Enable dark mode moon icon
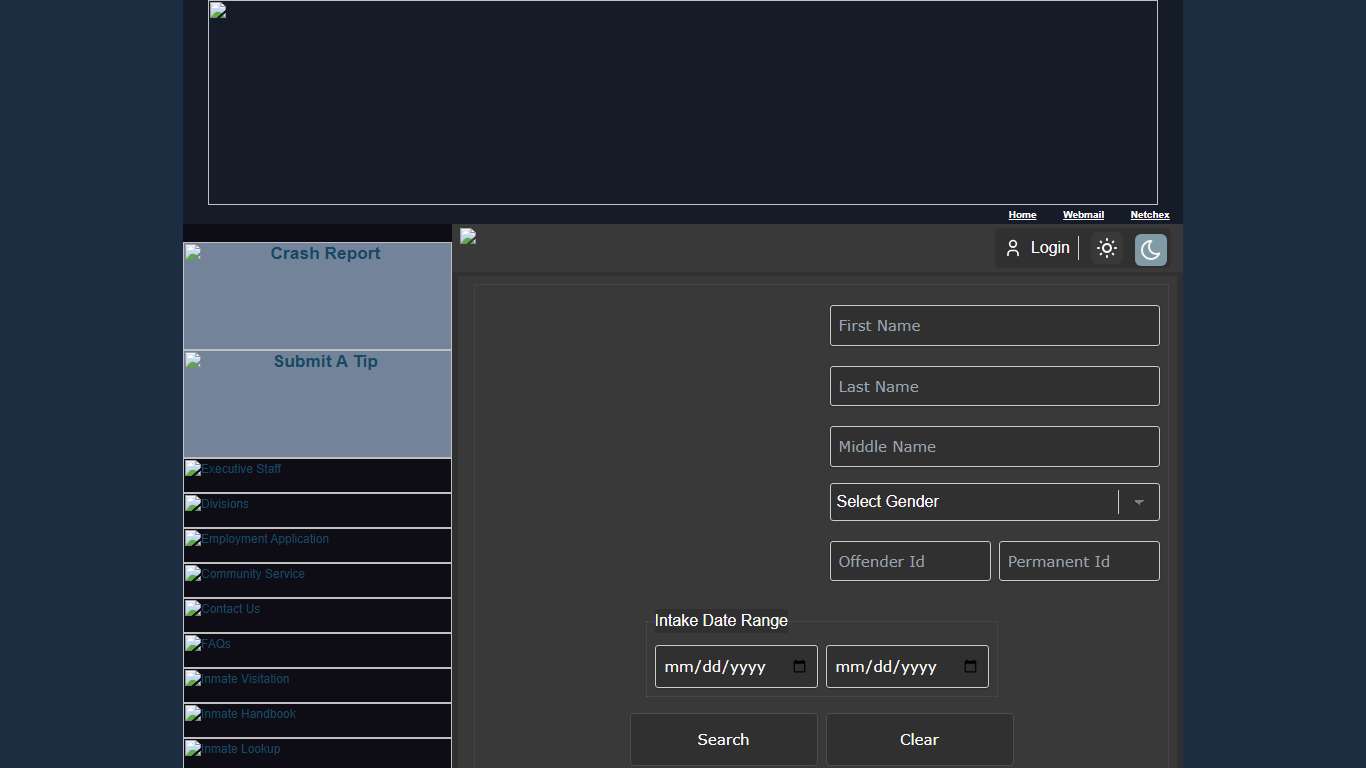The height and width of the screenshot is (768, 1366). (x=1150, y=250)
